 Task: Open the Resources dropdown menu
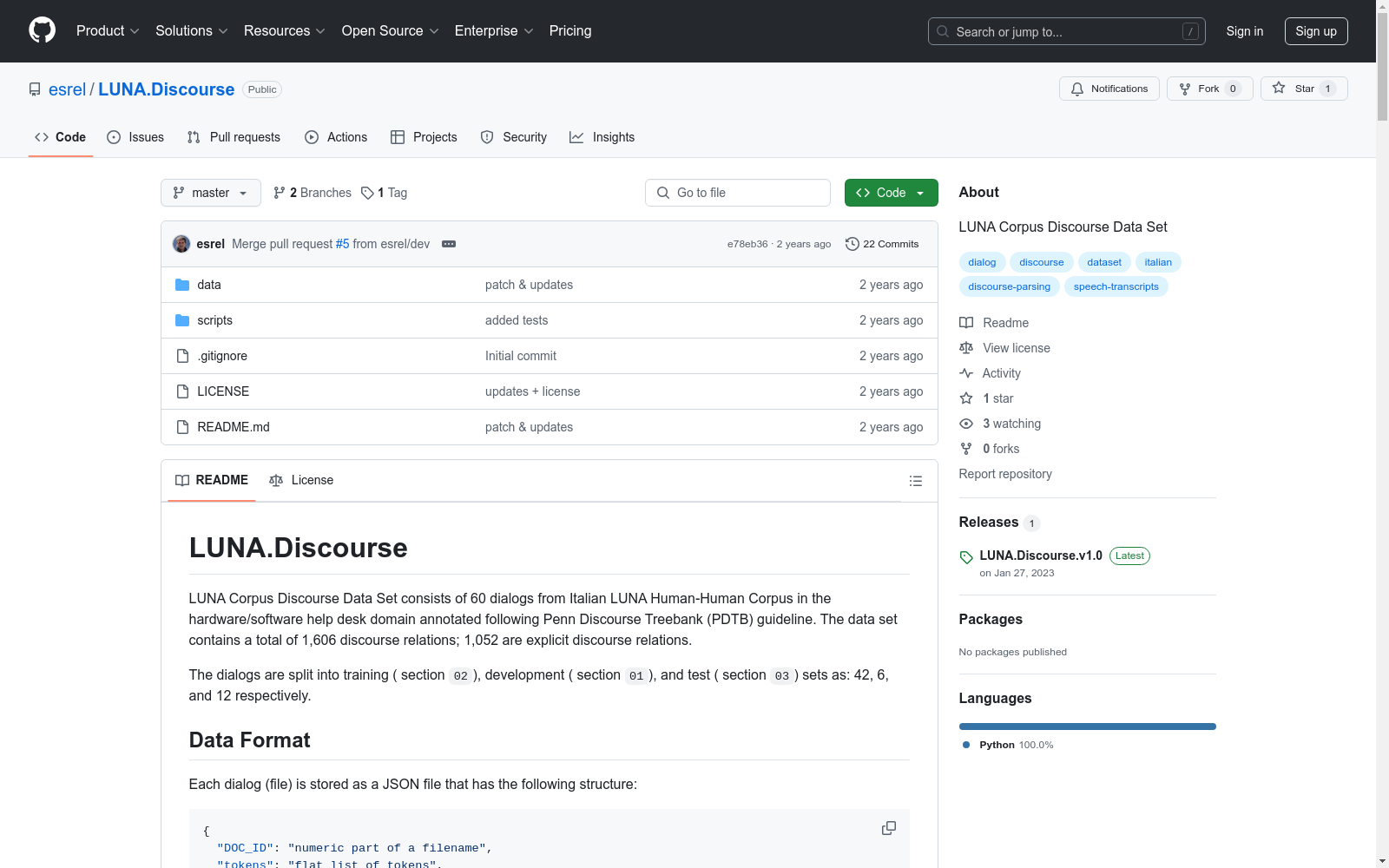tap(285, 30)
